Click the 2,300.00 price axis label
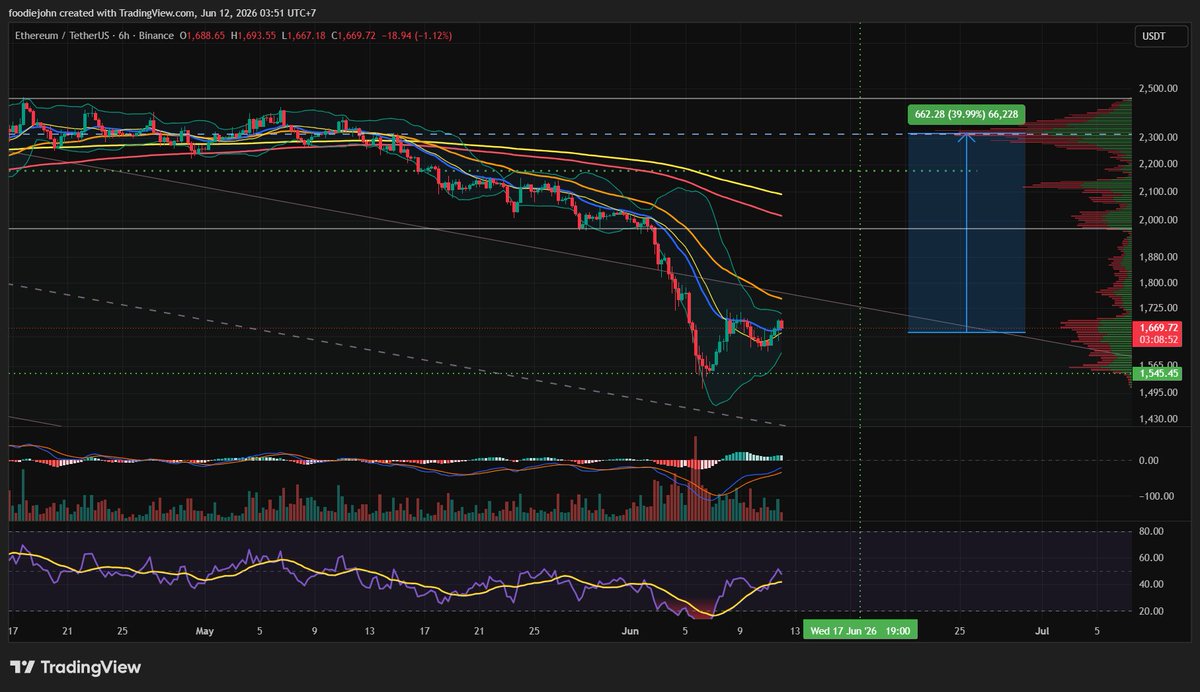Screen dimensions: 1200x692 point(1156,137)
